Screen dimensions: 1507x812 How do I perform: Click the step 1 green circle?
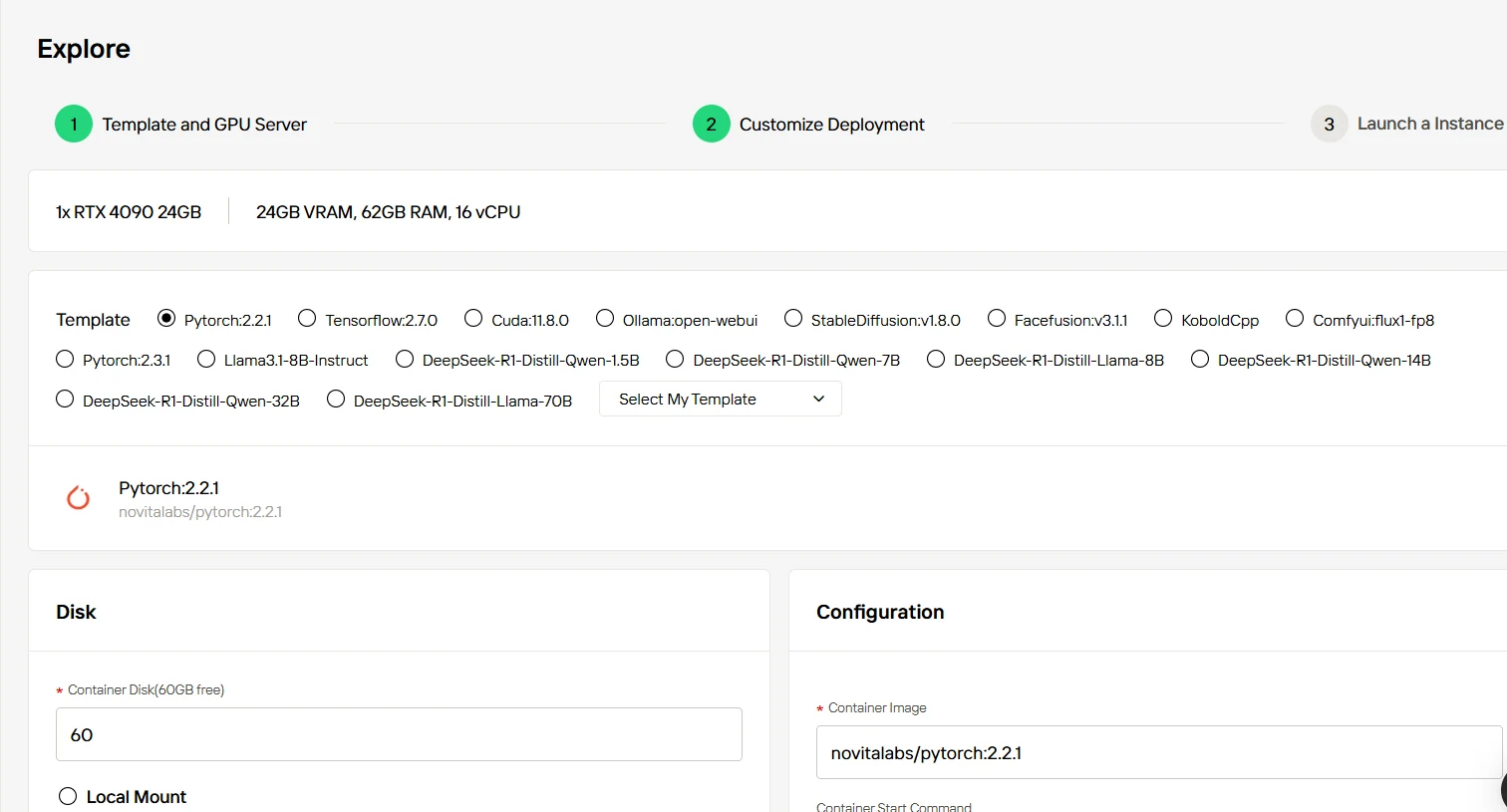coord(74,125)
